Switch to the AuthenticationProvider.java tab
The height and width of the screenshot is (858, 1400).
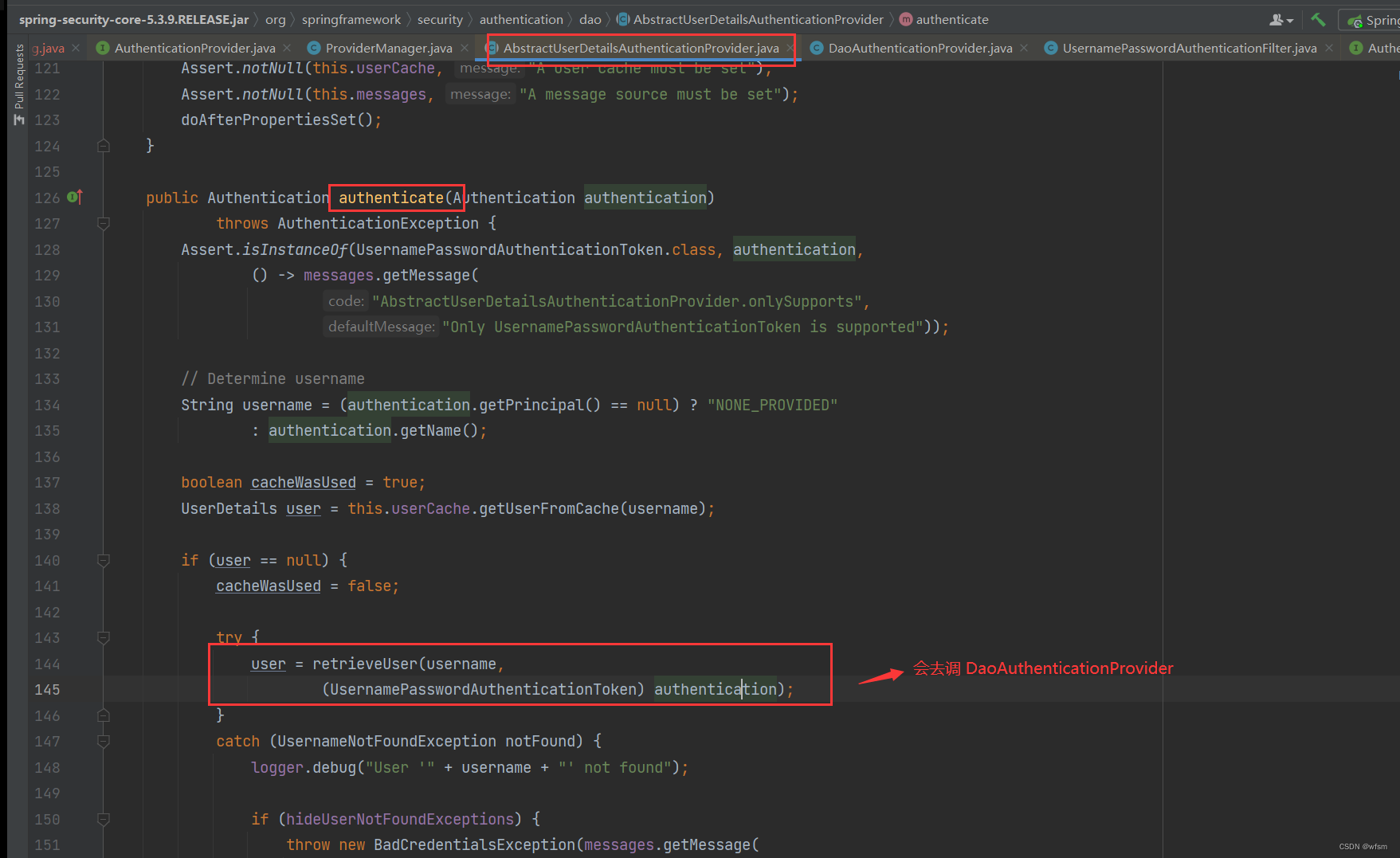(x=194, y=48)
